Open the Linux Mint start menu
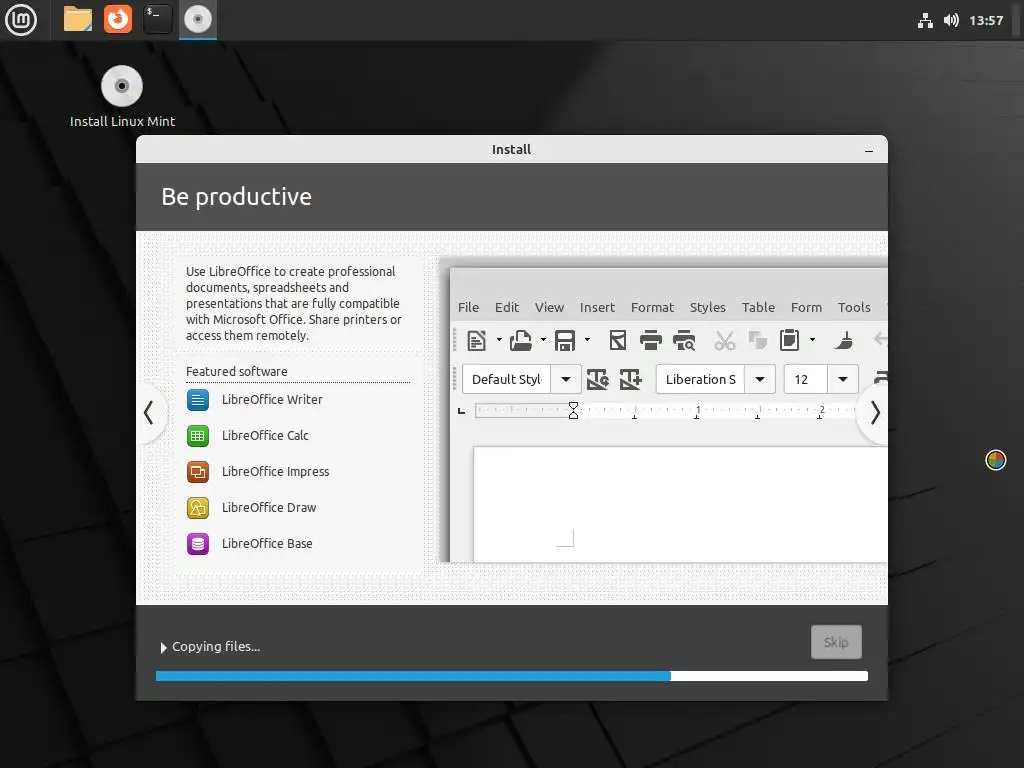 21,20
